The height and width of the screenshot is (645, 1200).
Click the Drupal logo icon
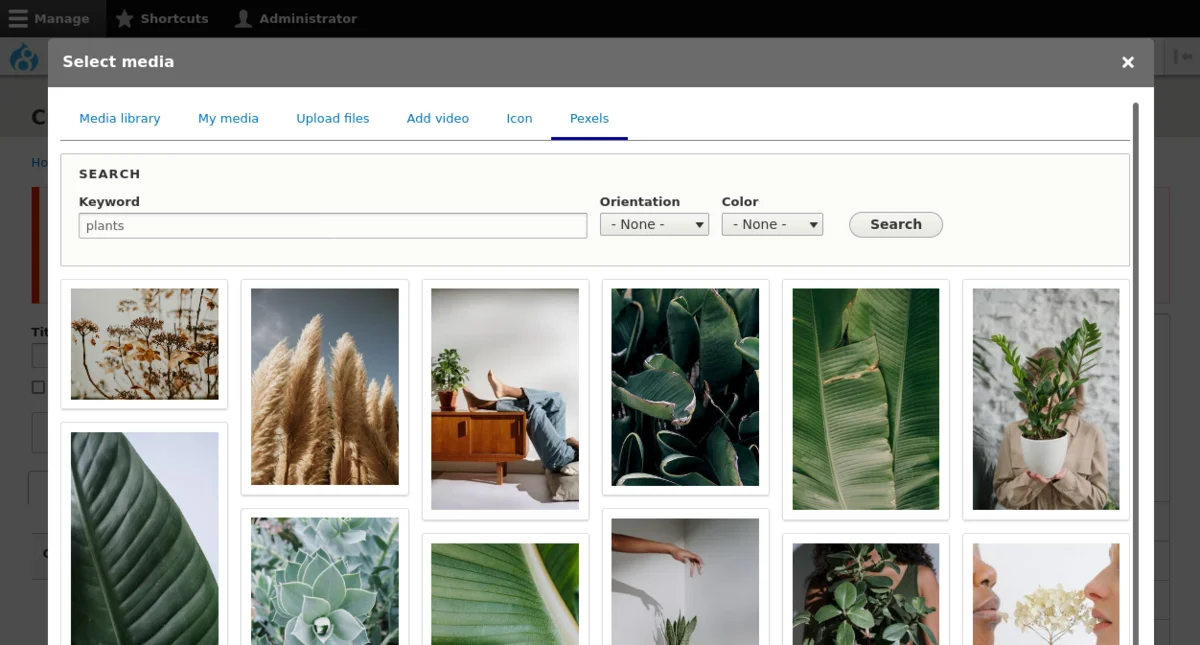[x=24, y=59]
